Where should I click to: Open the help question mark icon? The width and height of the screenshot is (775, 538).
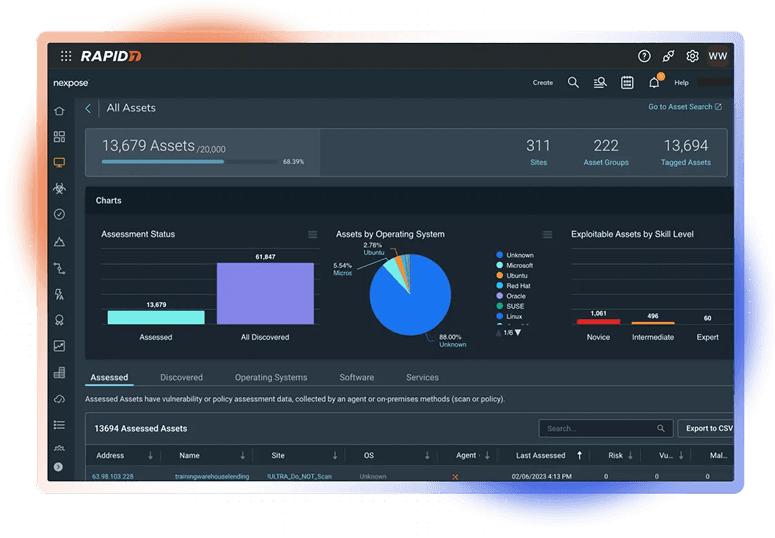(644, 56)
